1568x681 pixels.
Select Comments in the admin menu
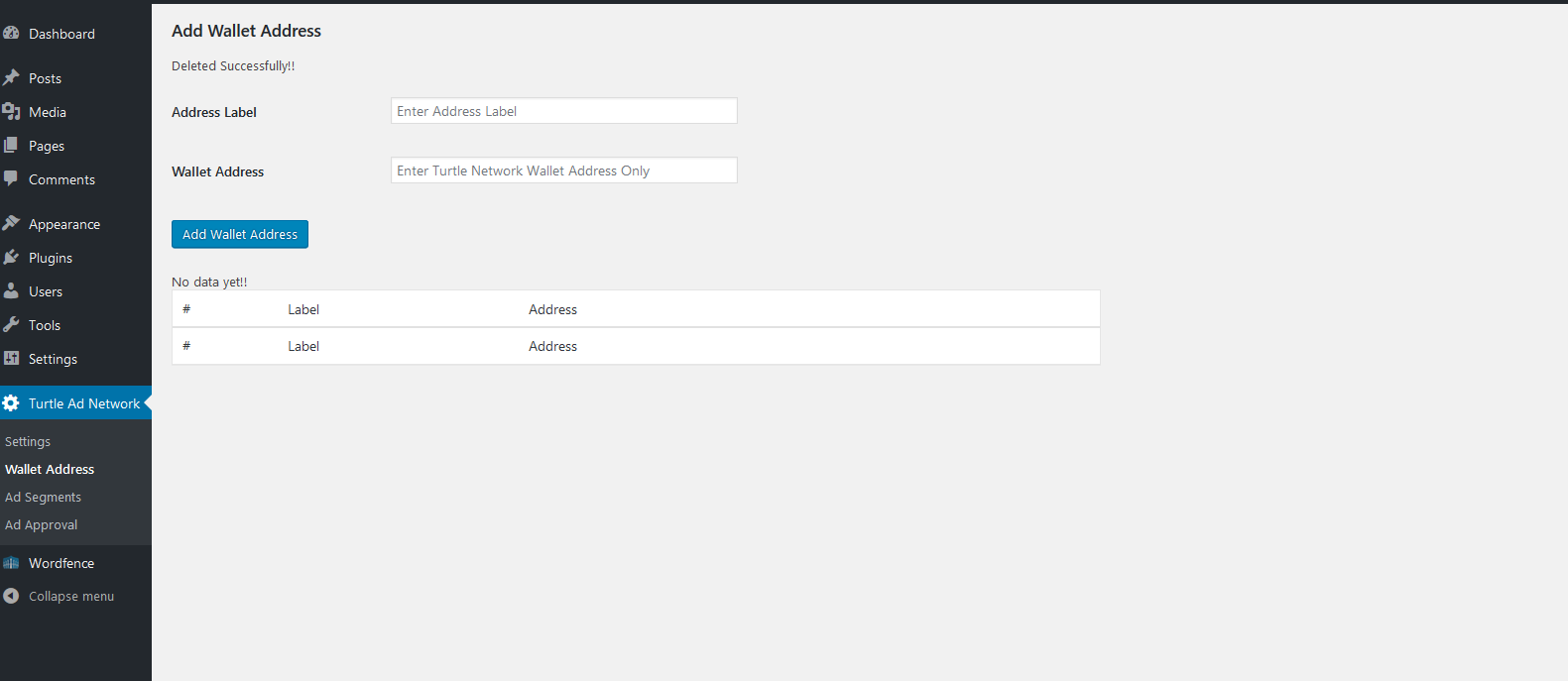click(61, 179)
